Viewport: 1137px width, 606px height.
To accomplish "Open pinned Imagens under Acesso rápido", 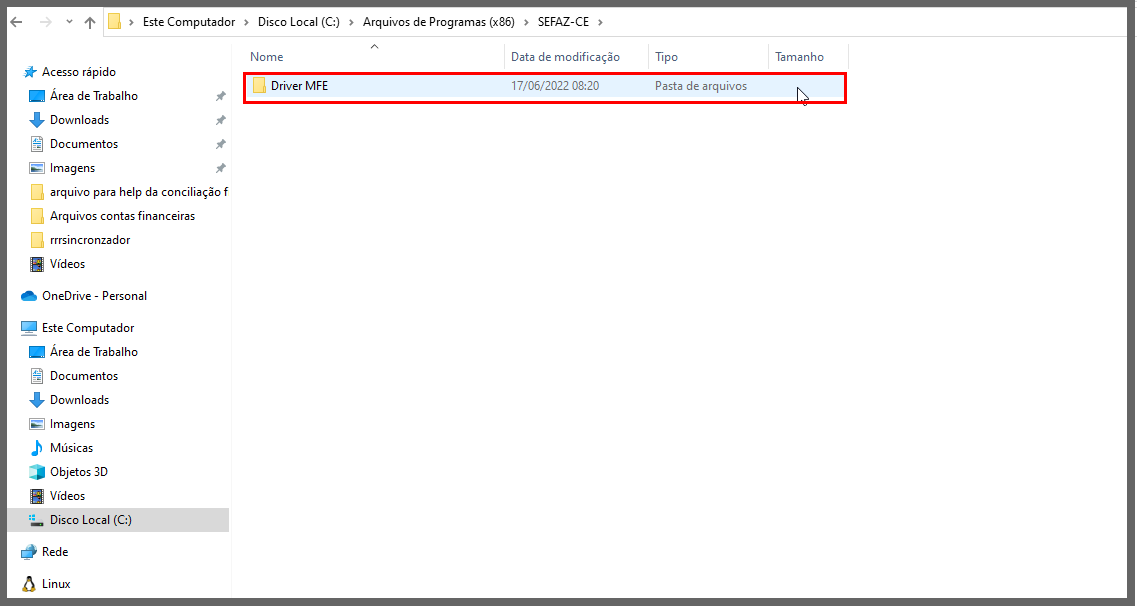I will pos(72,167).
